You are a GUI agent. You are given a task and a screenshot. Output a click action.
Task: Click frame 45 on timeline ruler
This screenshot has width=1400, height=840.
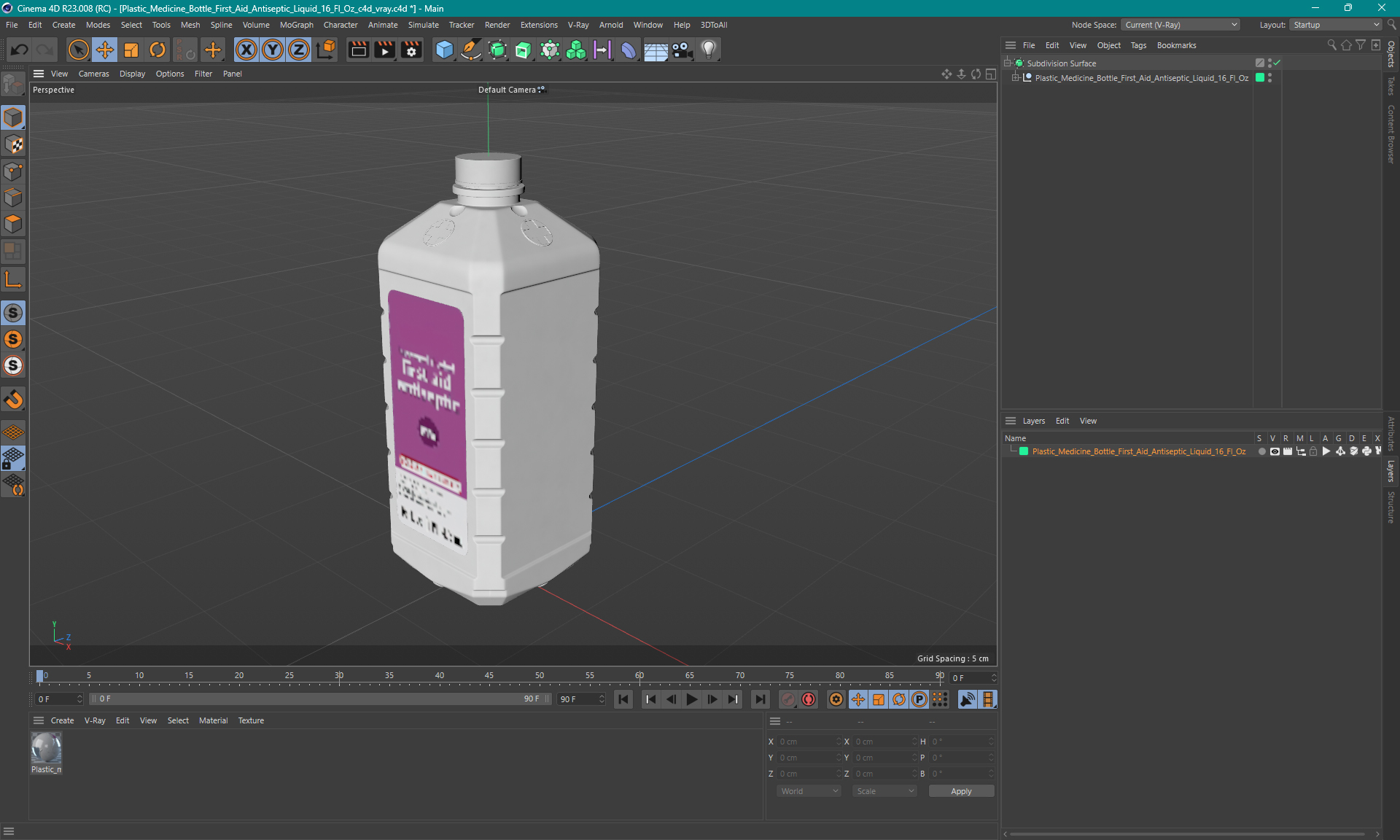(x=489, y=676)
